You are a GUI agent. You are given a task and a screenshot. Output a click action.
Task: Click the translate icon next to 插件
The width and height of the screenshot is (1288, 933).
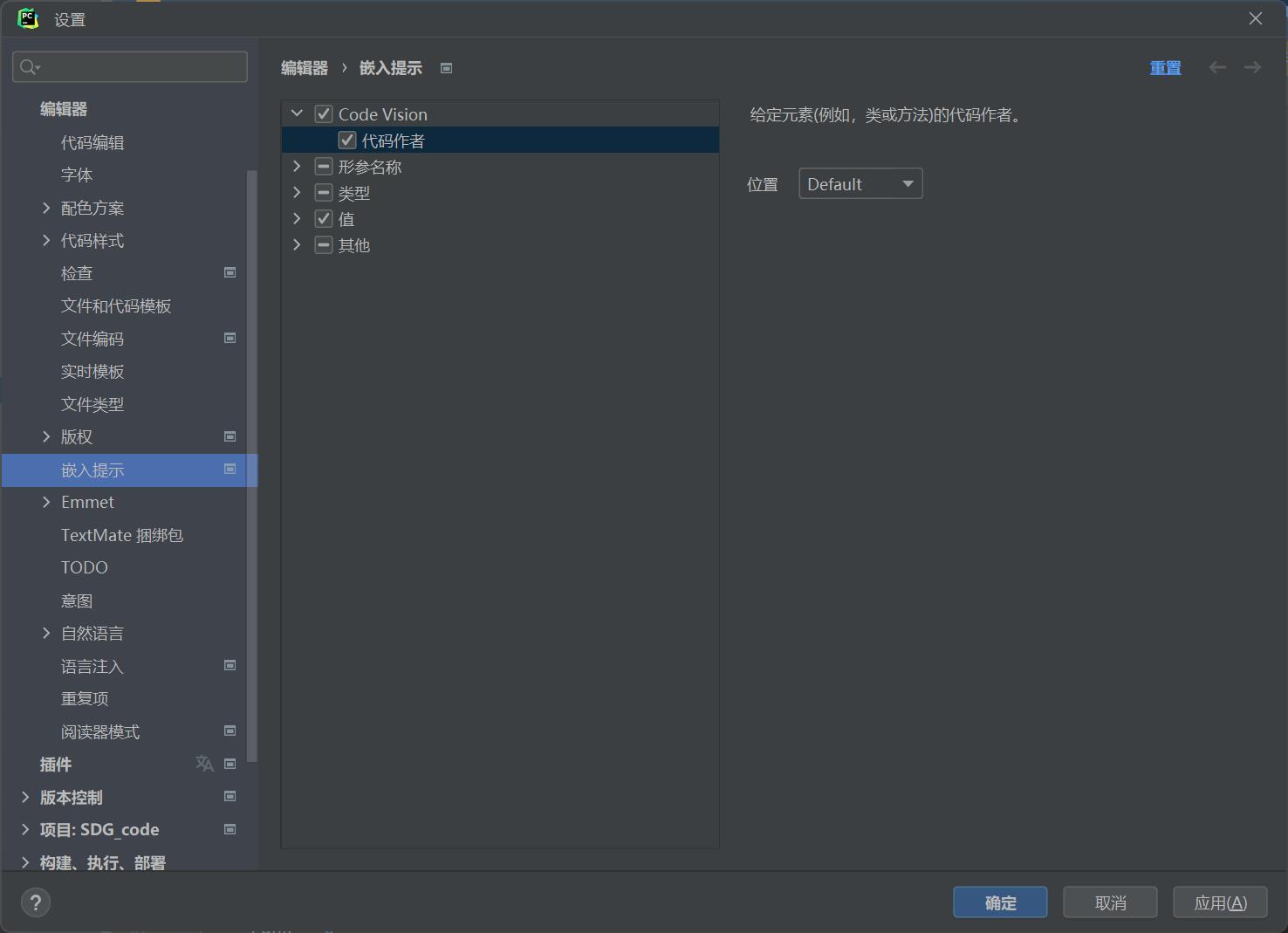[204, 764]
